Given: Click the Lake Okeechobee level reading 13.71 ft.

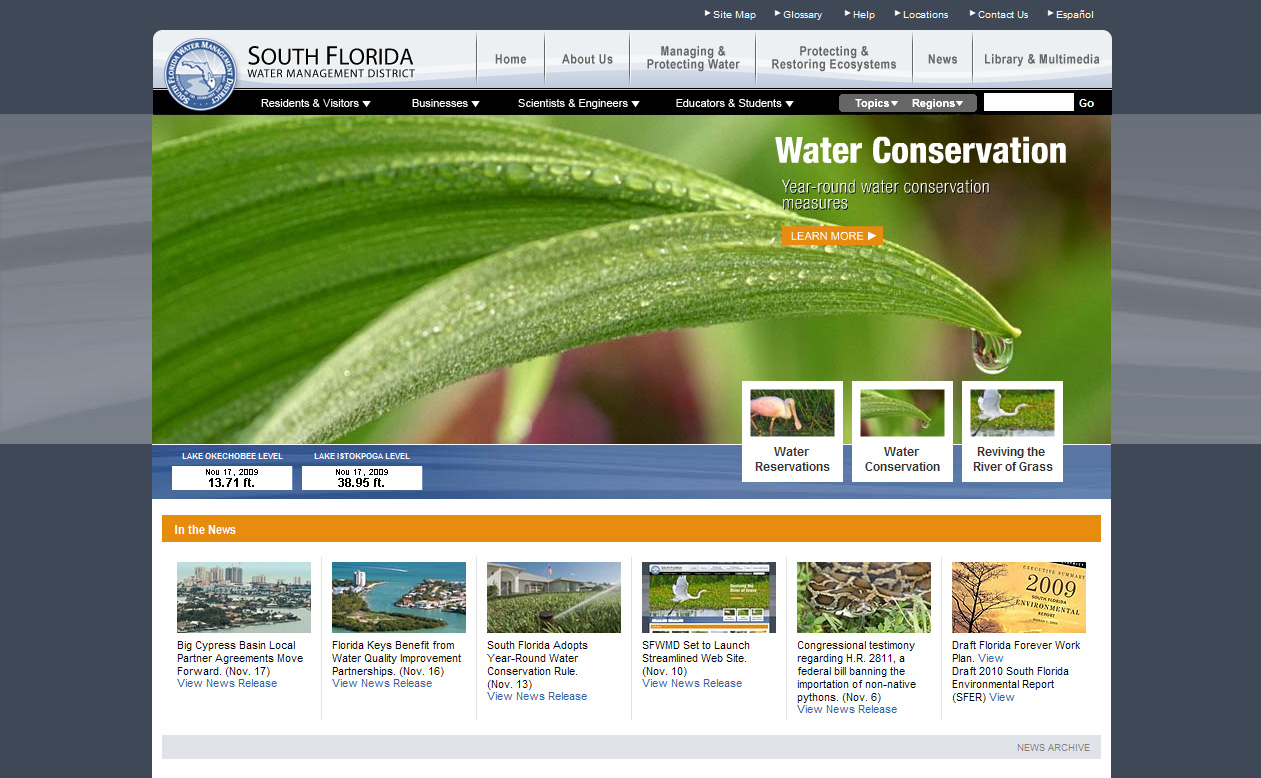Looking at the screenshot, I should (x=232, y=478).
